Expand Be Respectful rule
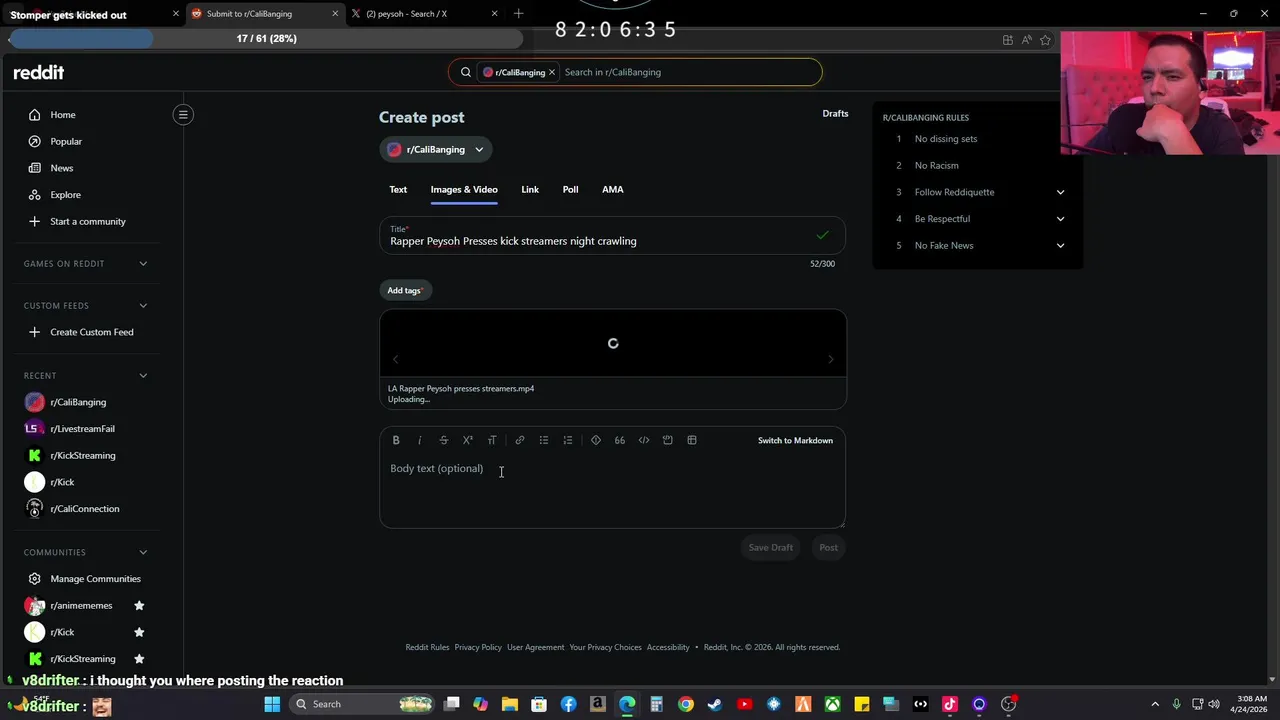Screen dimensions: 1280x720 click(1060, 219)
